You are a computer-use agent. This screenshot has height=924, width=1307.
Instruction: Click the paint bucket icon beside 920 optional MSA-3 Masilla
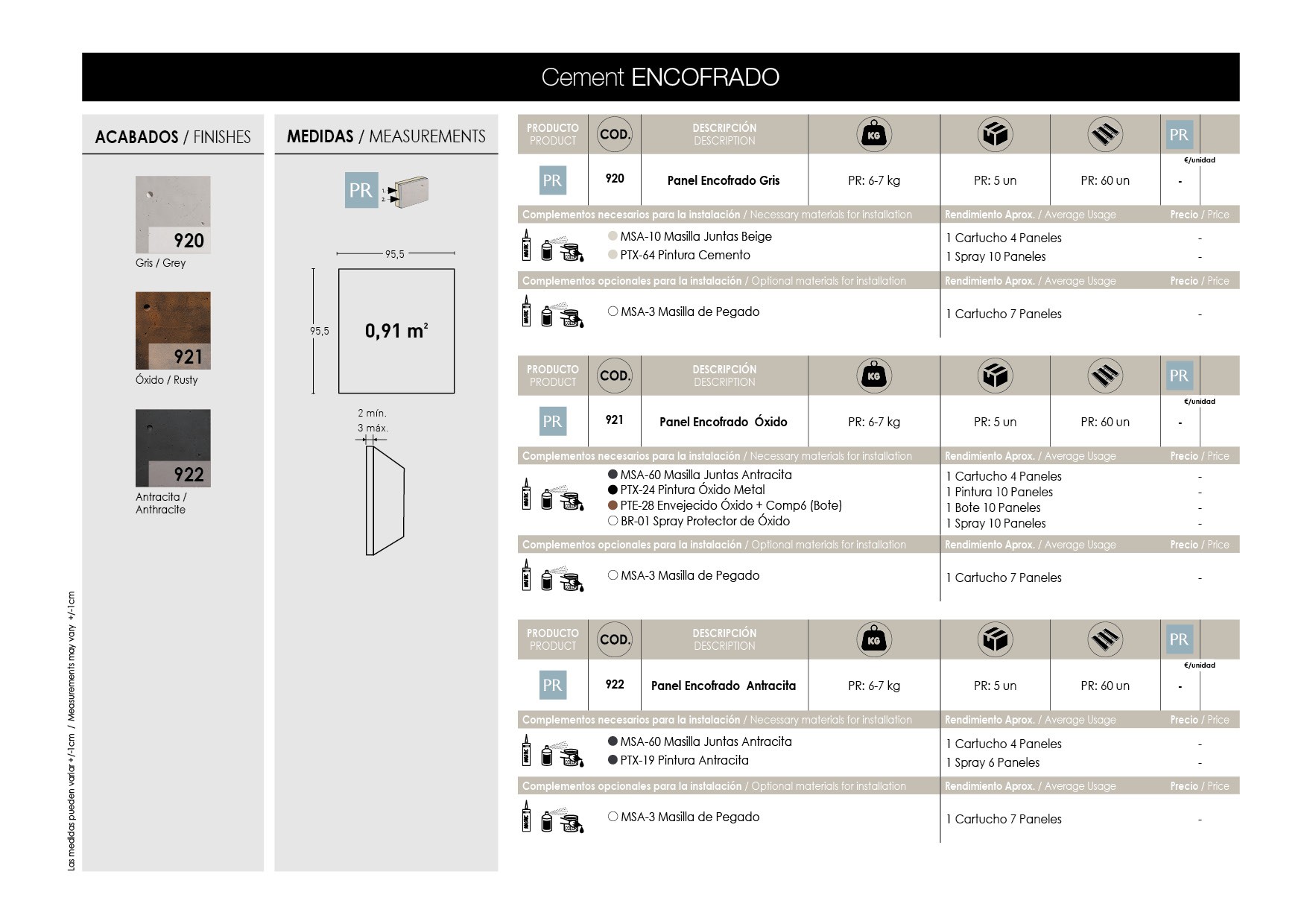[572, 317]
